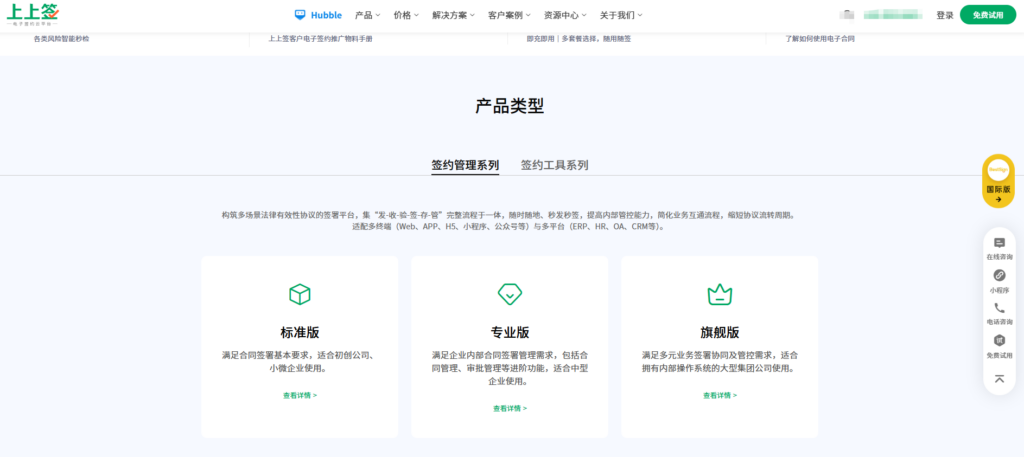
Task: Click the 旗舰版 crown icon
Action: [x=719, y=294]
